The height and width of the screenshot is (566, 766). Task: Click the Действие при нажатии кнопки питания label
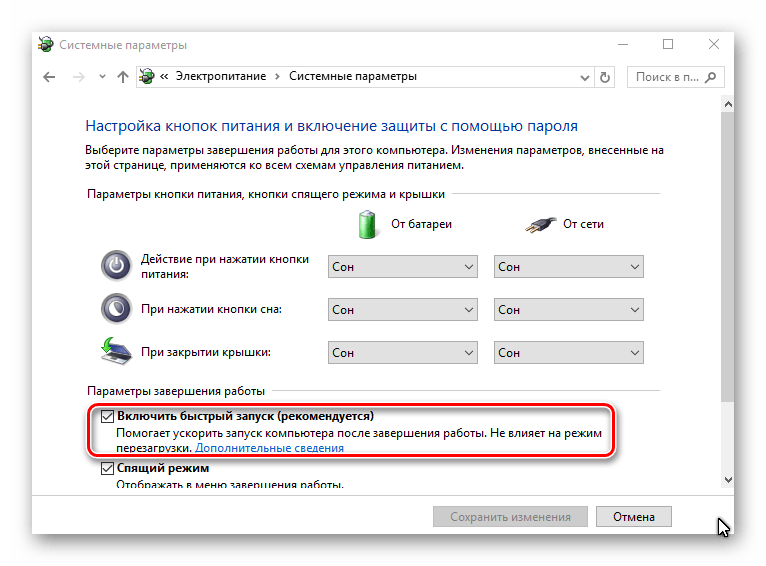(x=225, y=267)
